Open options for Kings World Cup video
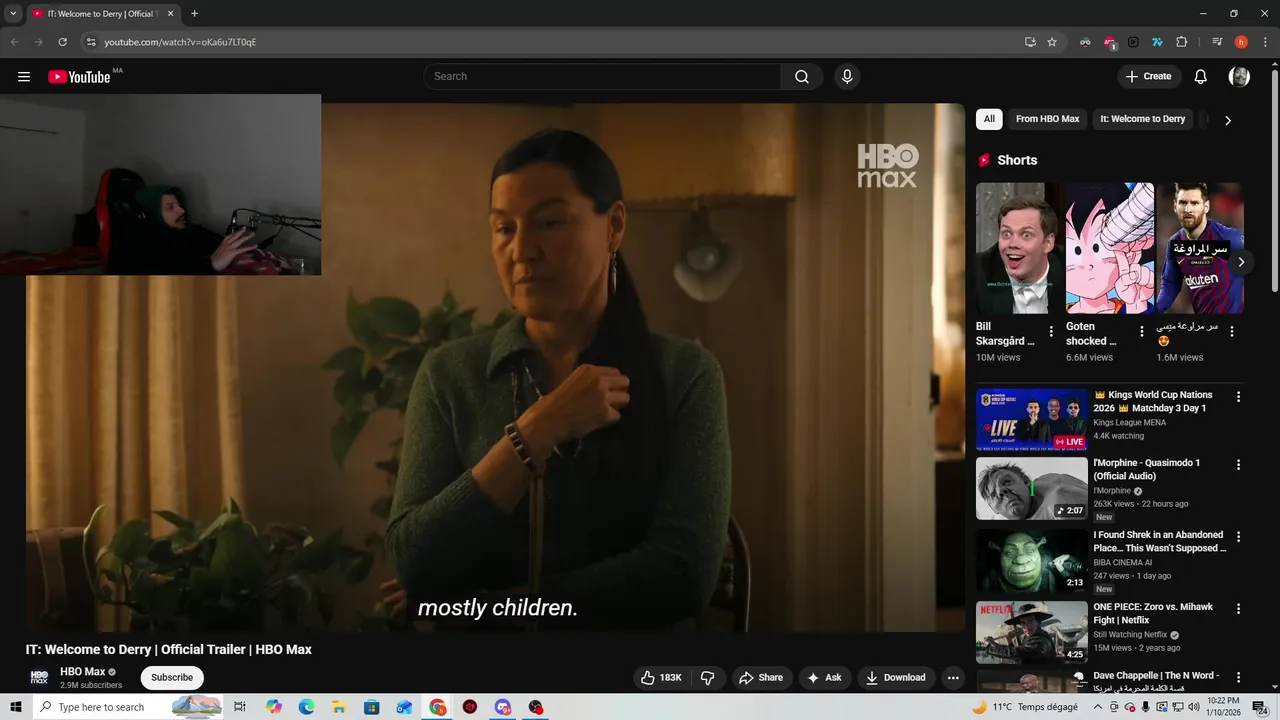 point(1238,397)
